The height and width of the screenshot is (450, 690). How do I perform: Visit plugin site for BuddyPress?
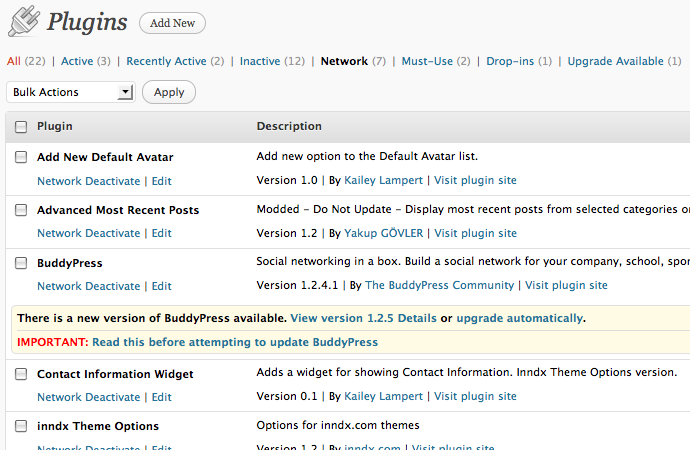[566, 285]
